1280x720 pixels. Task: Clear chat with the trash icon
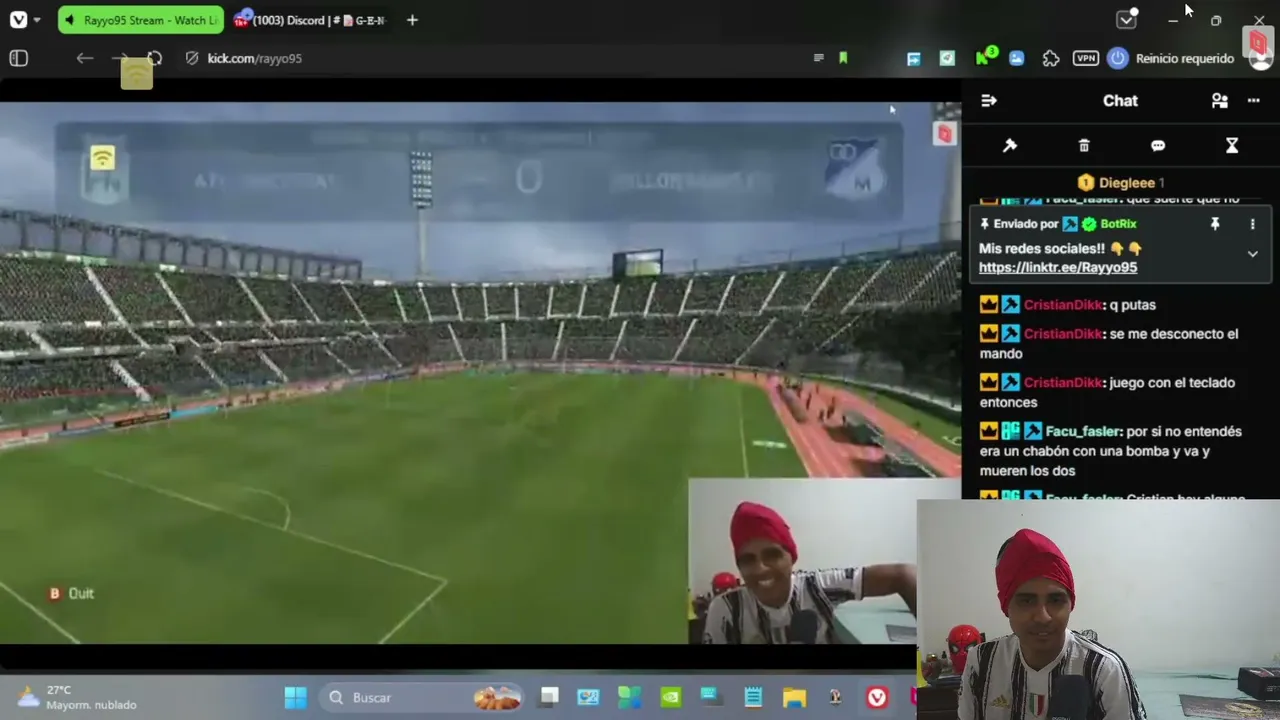tap(1084, 146)
